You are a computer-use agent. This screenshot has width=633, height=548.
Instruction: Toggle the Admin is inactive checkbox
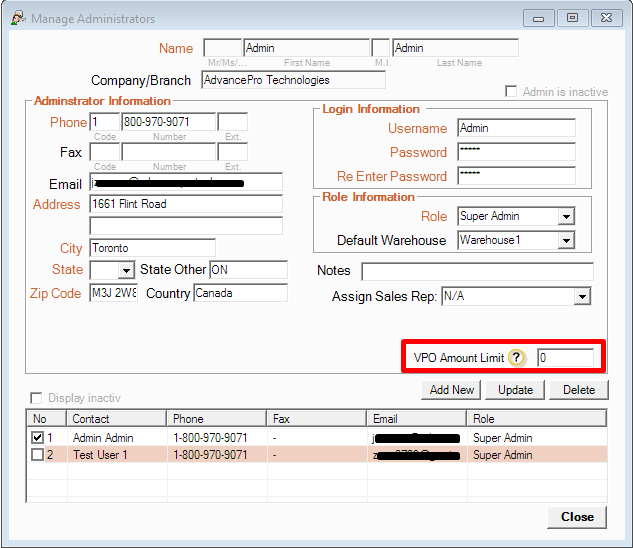pos(513,92)
